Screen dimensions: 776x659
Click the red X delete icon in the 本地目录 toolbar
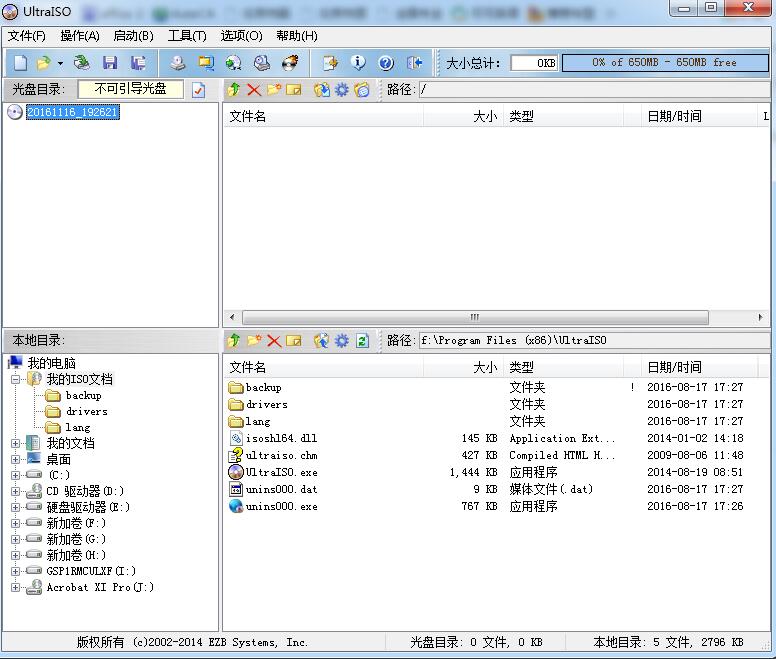274,341
